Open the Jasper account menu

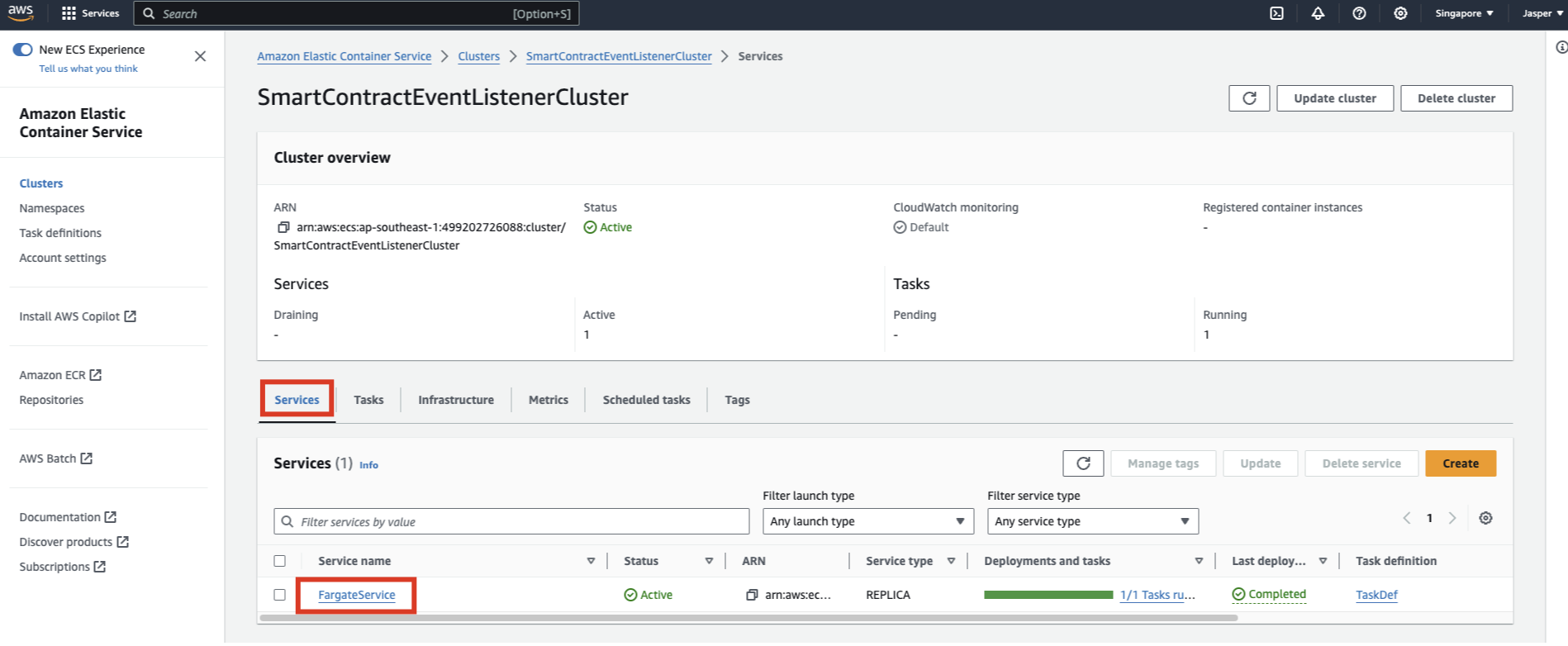(1543, 13)
